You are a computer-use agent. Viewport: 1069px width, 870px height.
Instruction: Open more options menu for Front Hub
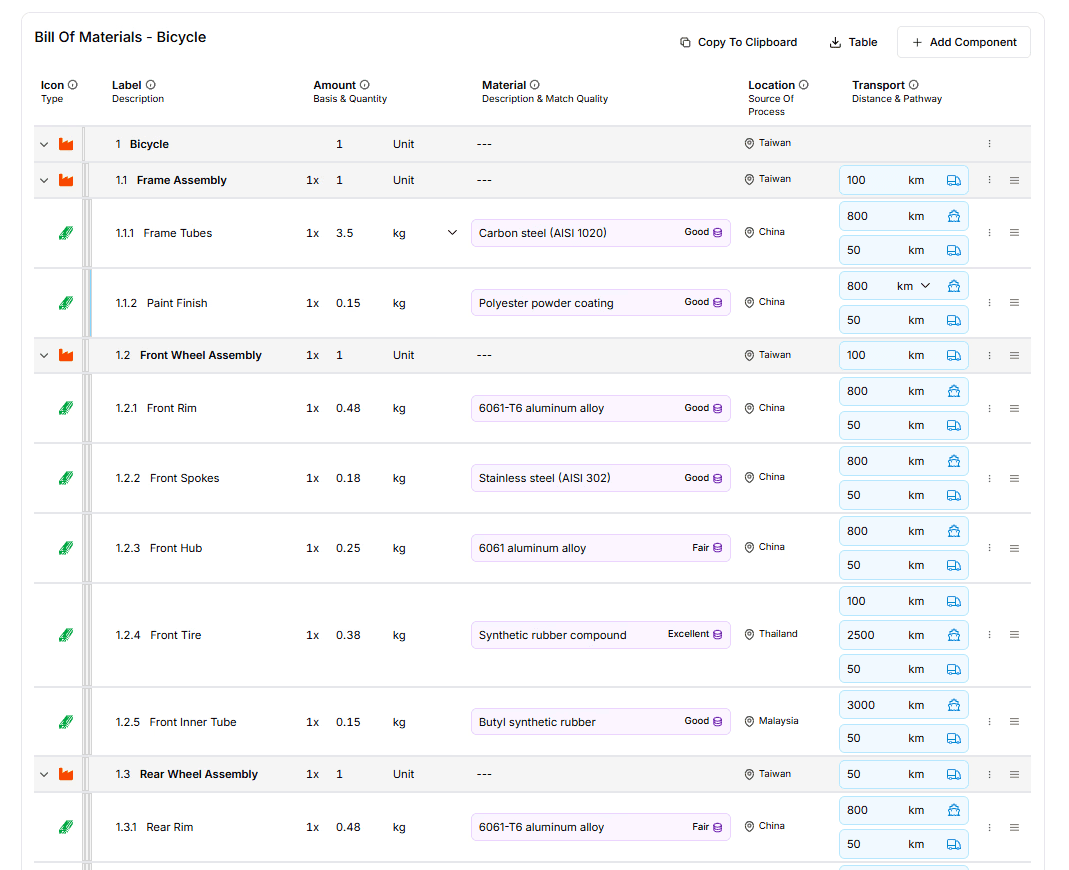tap(989, 548)
